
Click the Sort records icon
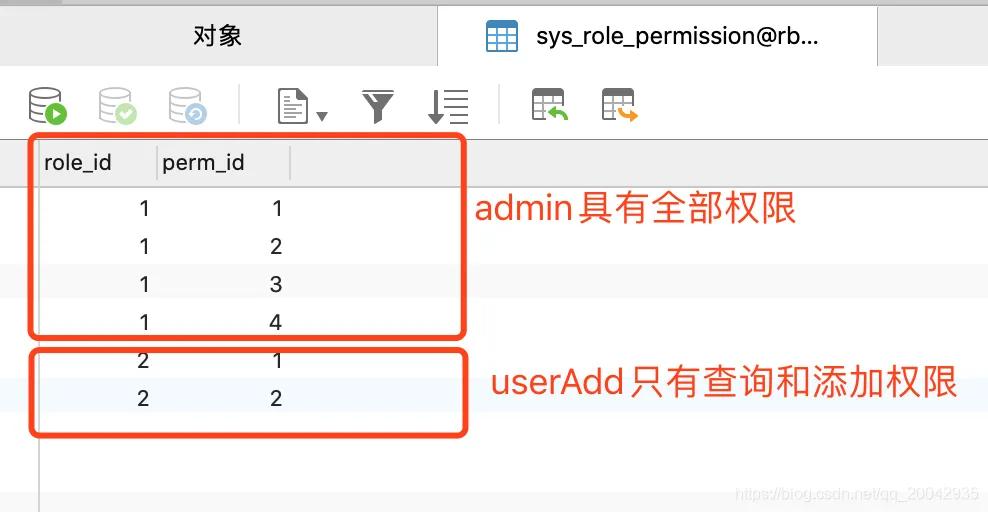pos(448,105)
